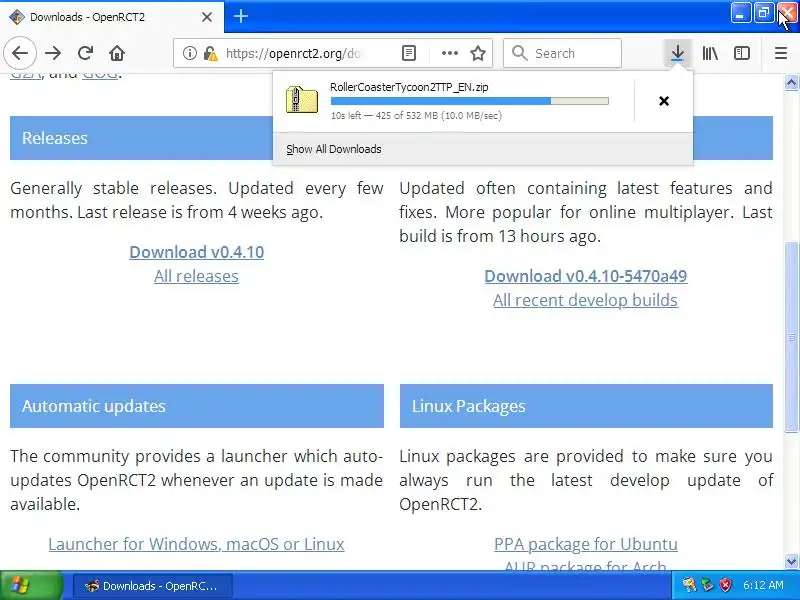Select Downloads - OpenRC... taskbar button
The image size is (800, 600).
[x=154, y=586]
